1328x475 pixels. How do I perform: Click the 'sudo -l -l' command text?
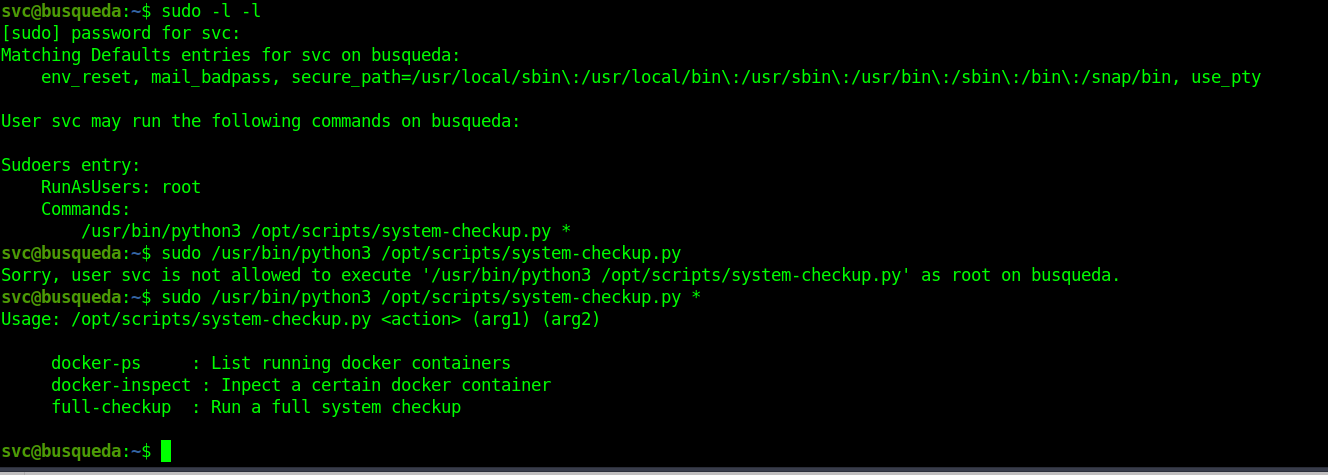[x=211, y=11]
